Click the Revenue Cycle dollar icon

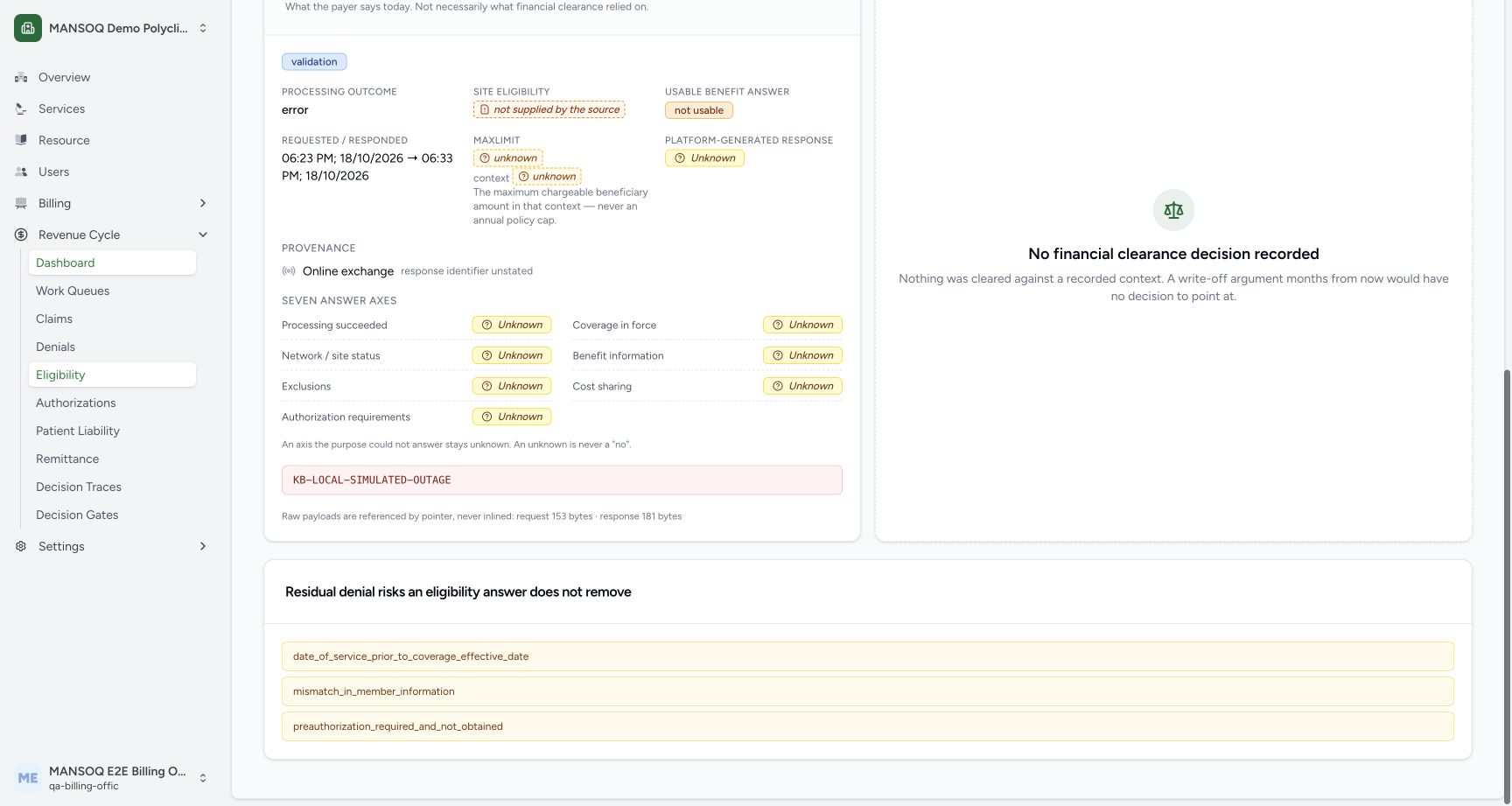(x=21, y=235)
